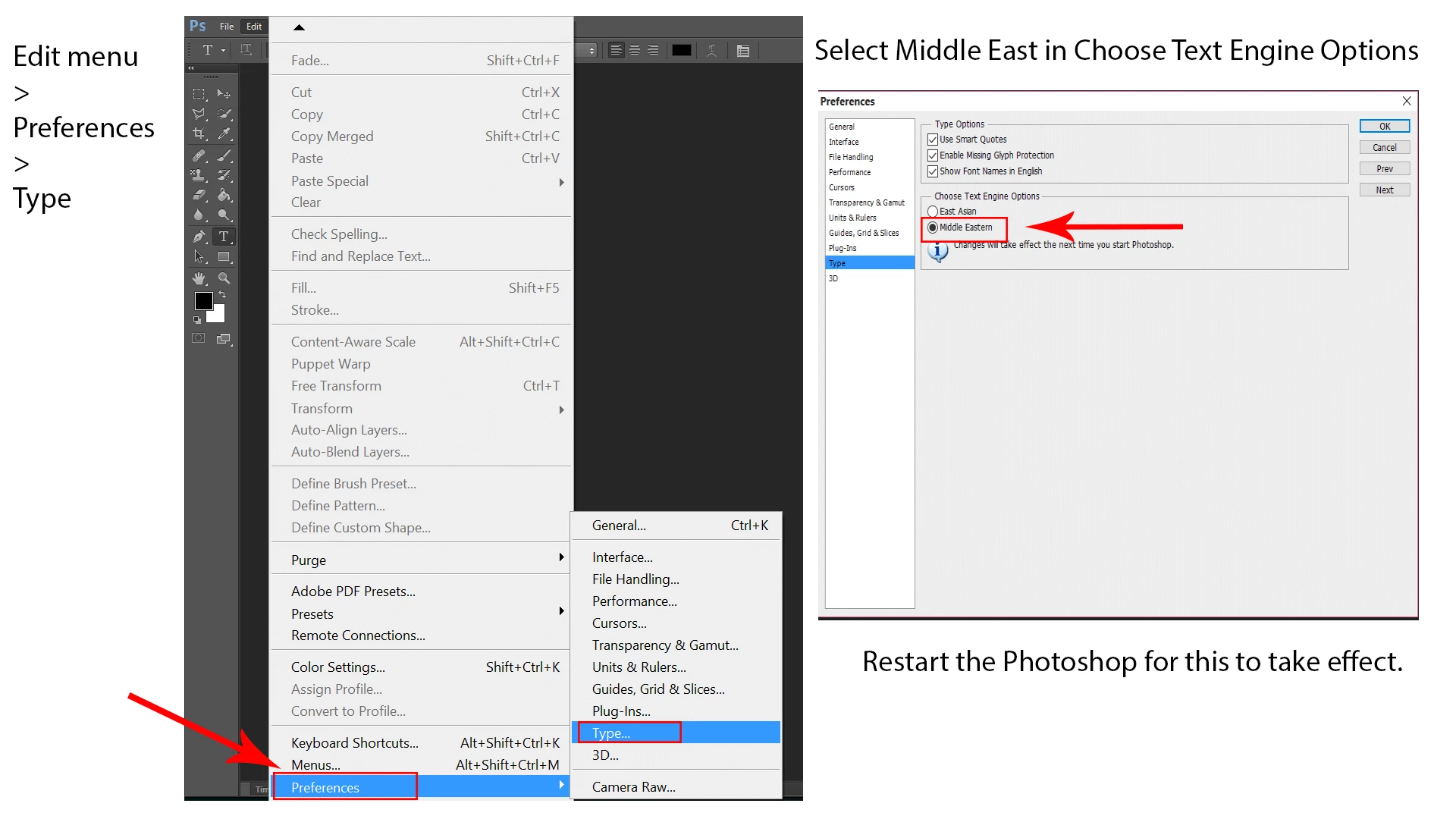Pick the Pen tool in toolbox
Screen dimensions: 1456x819
(x=199, y=237)
